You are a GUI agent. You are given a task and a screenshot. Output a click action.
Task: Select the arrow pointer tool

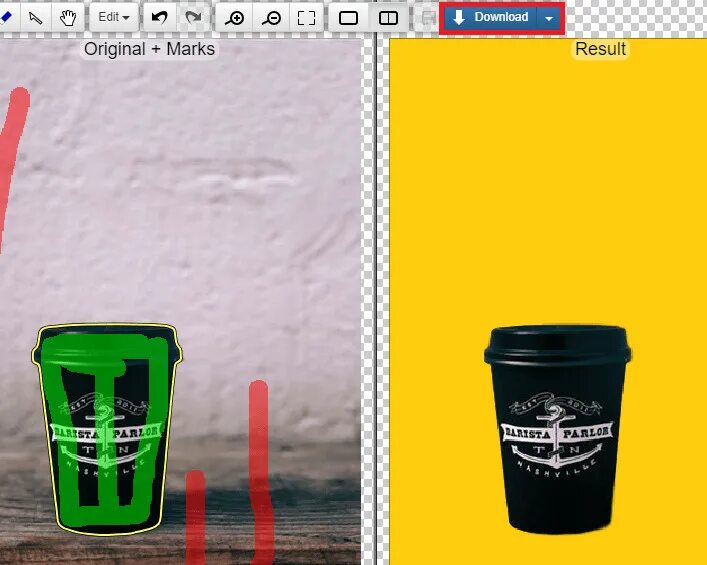coord(36,18)
